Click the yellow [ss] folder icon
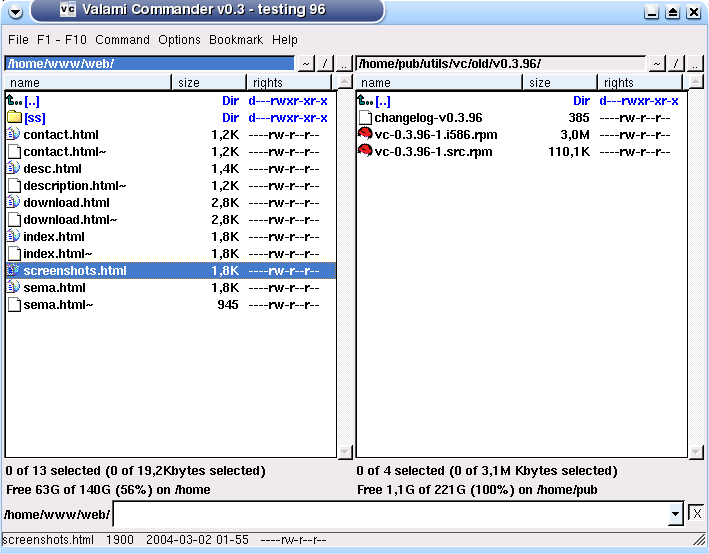The image size is (709, 554). coord(14,118)
